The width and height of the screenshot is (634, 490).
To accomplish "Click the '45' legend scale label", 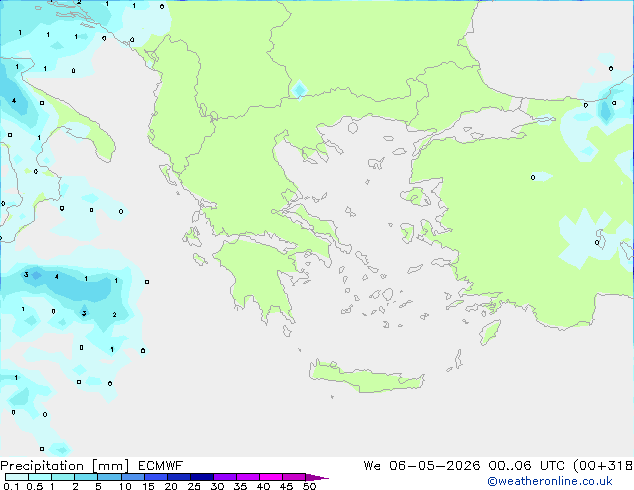I will pyautogui.click(x=286, y=486).
